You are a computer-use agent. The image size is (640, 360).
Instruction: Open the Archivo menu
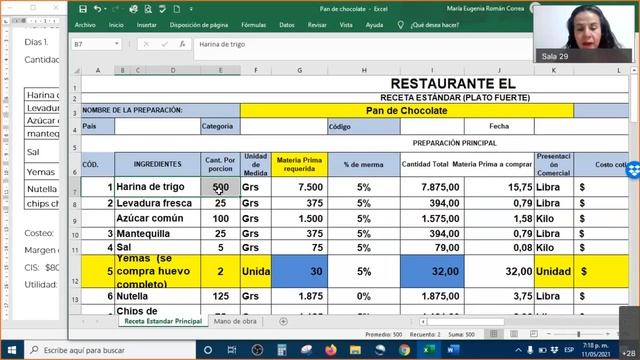[85, 25]
